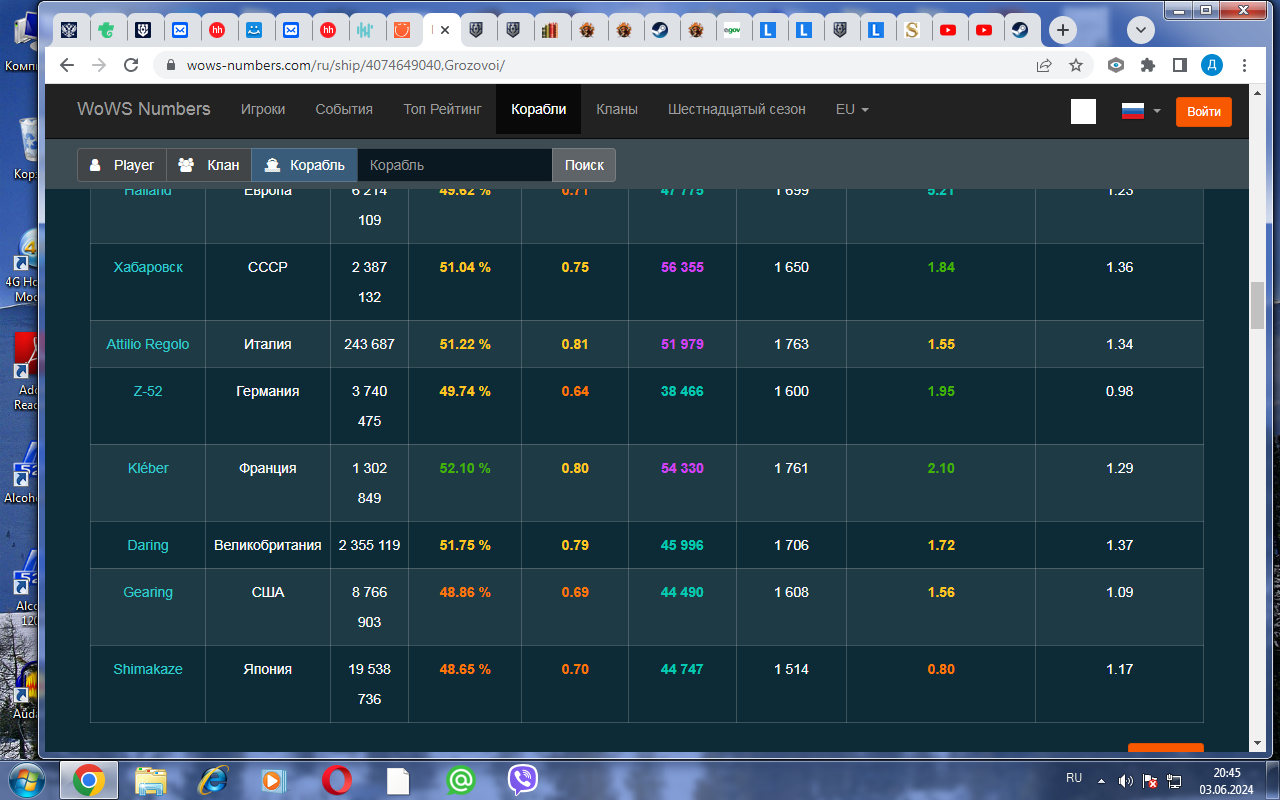Click the page vertical scrollbar thumb
Viewport: 1280px width, 800px height.
pyautogui.click(x=1257, y=305)
